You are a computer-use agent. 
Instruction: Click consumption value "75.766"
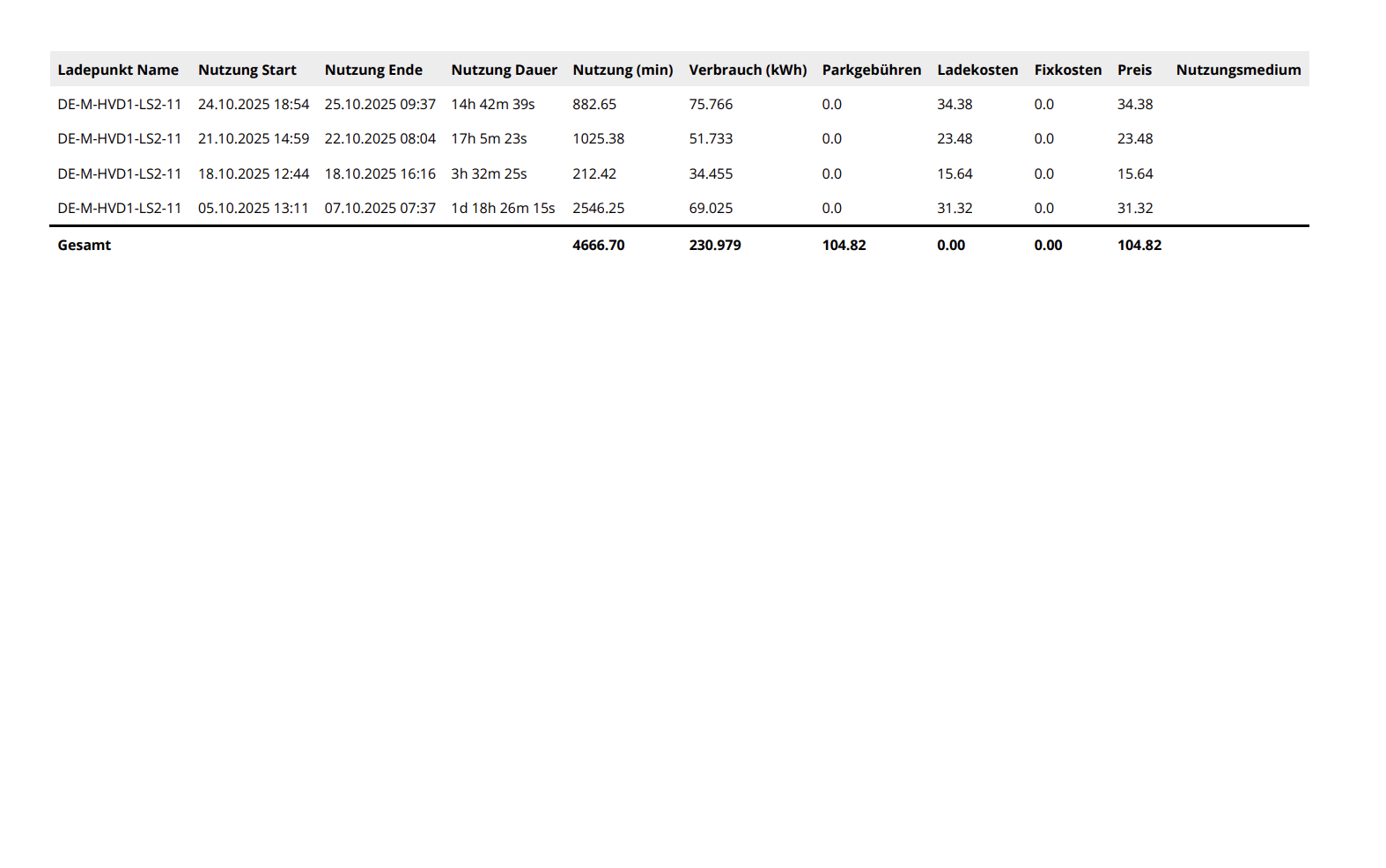[x=711, y=104]
